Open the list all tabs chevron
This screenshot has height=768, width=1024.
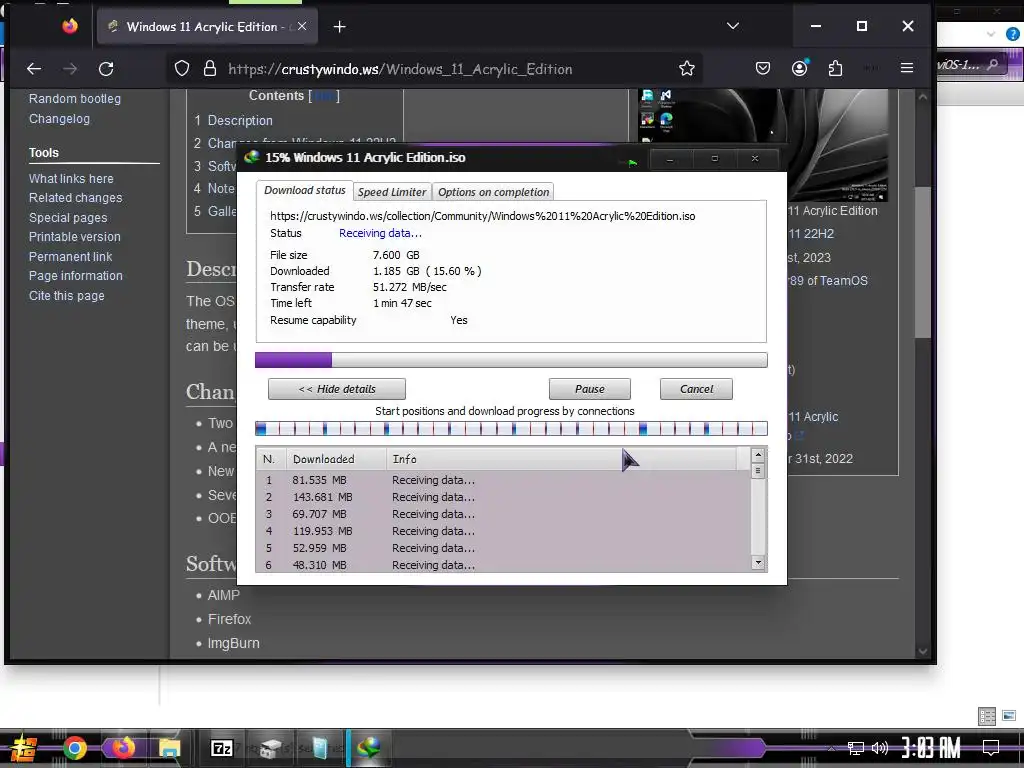coord(733,26)
